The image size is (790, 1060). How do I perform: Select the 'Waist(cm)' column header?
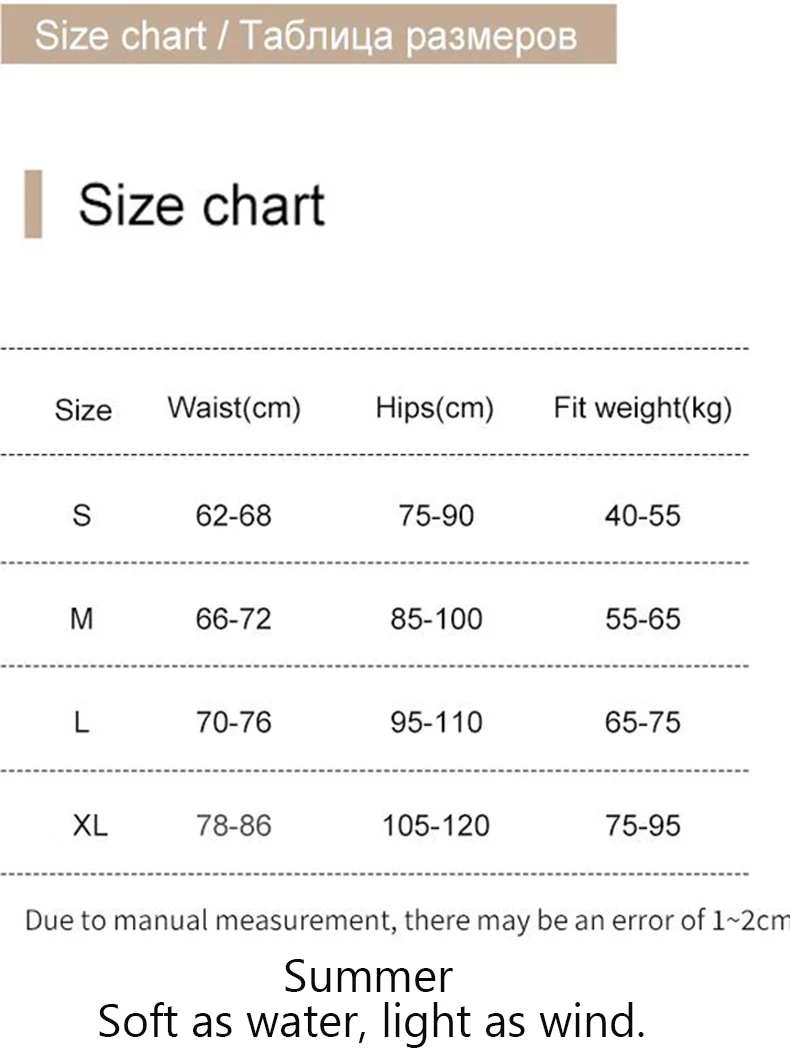pos(234,408)
